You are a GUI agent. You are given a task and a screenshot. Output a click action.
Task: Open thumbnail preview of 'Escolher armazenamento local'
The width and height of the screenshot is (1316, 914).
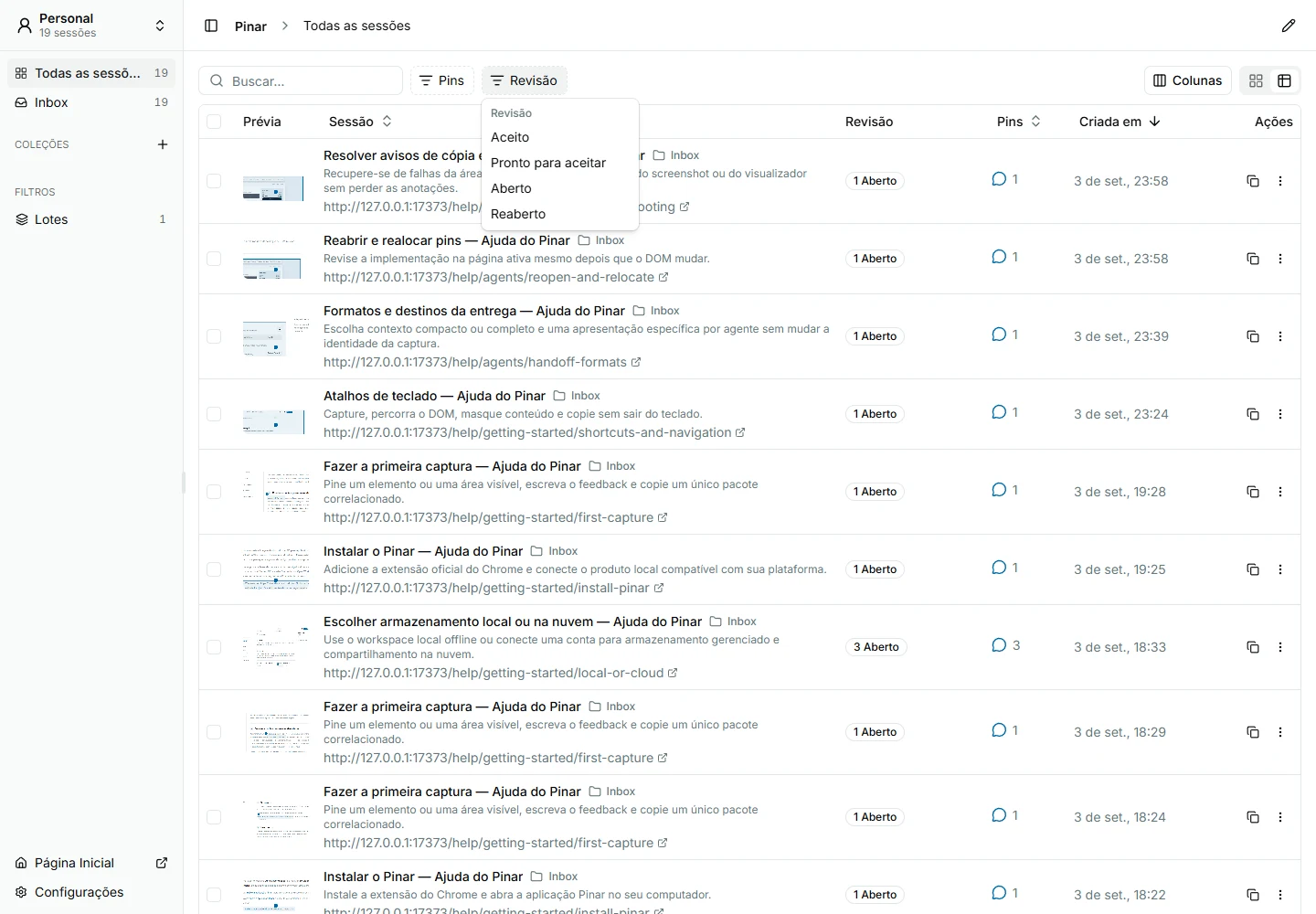point(275,647)
